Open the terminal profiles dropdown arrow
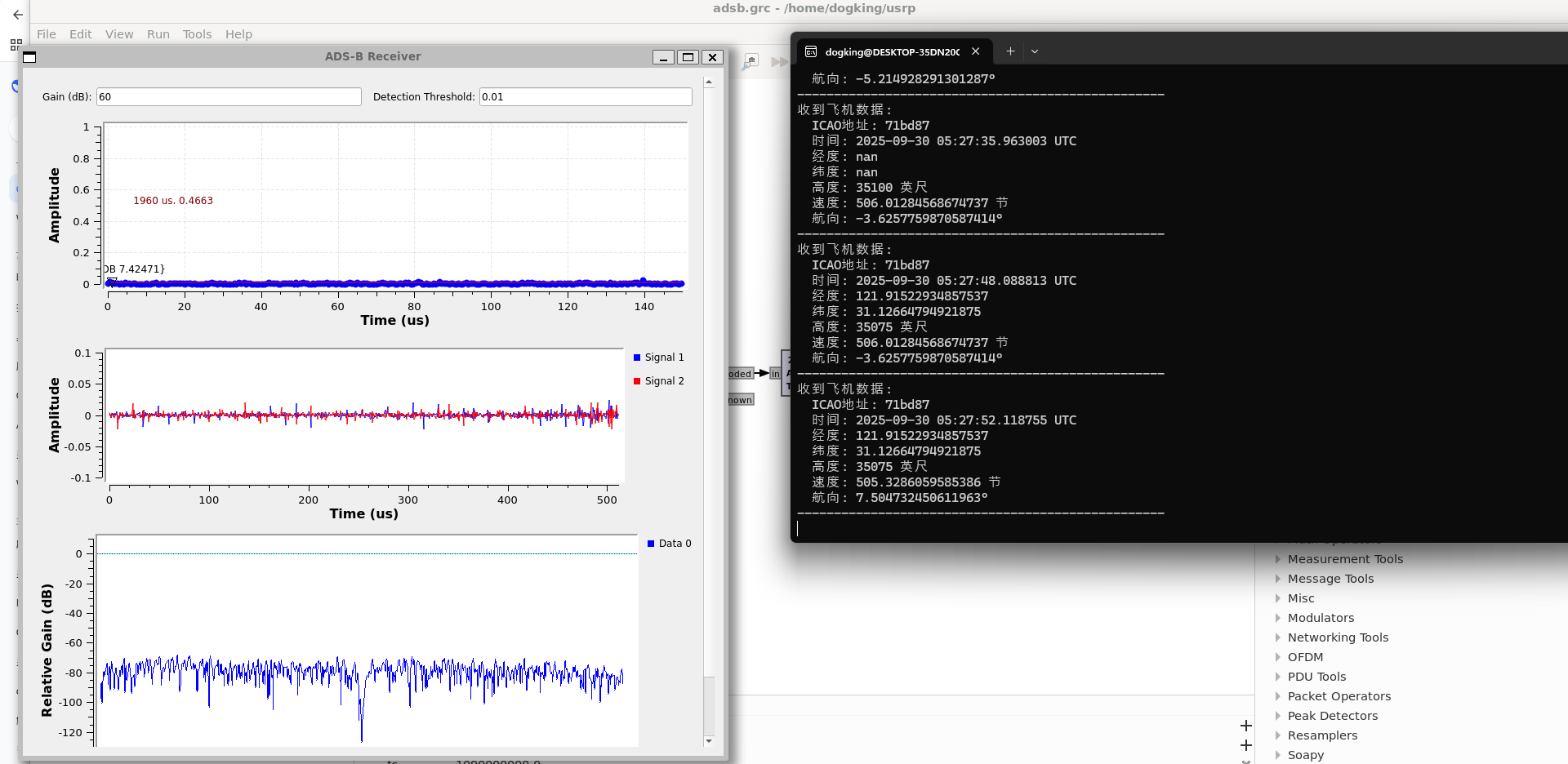The height and width of the screenshot is (764, 1568). [x=1035, y=51]
